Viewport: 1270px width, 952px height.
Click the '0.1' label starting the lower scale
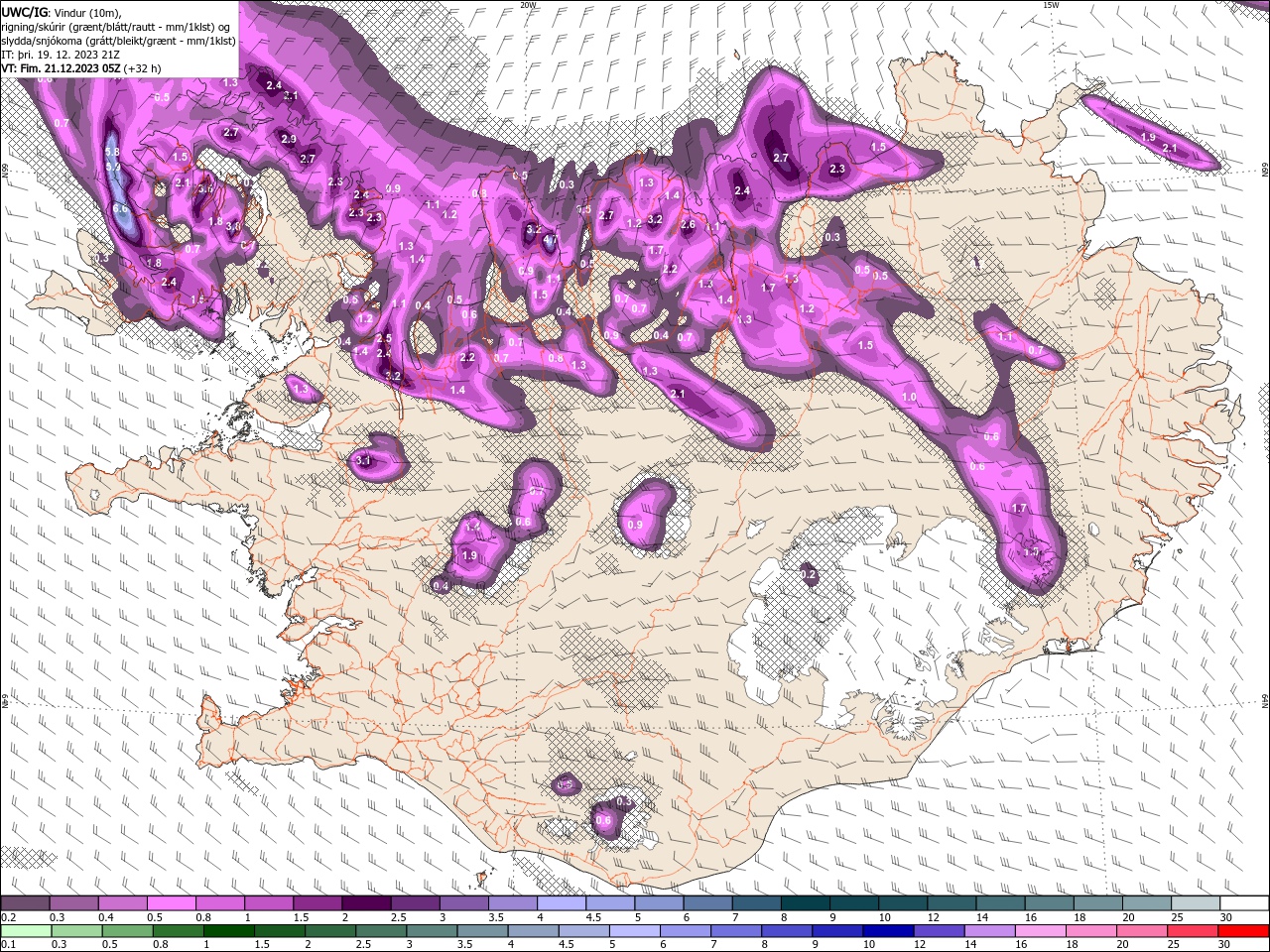pyautogui.click(x=8, y=944)
